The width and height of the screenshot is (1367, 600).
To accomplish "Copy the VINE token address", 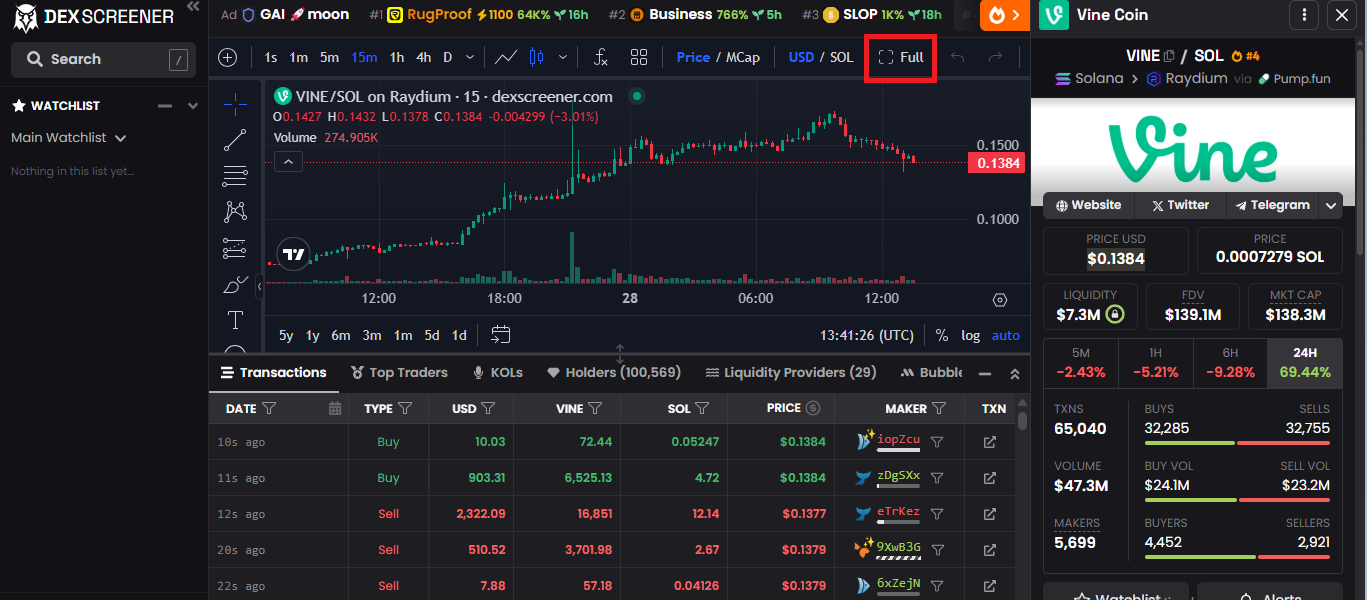I will click(1169, 56).
